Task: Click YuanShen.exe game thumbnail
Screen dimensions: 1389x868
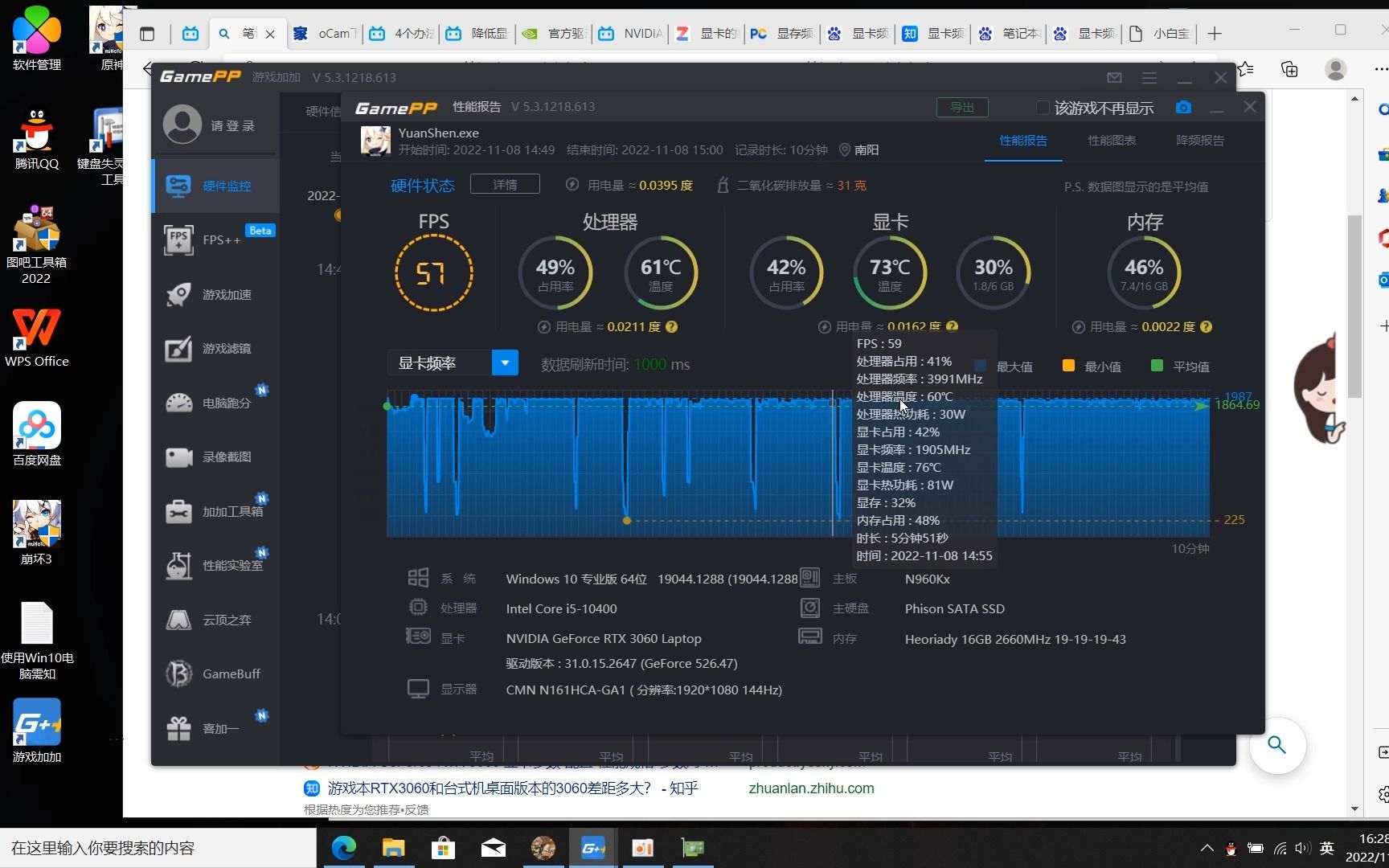Action: (375, 141)
